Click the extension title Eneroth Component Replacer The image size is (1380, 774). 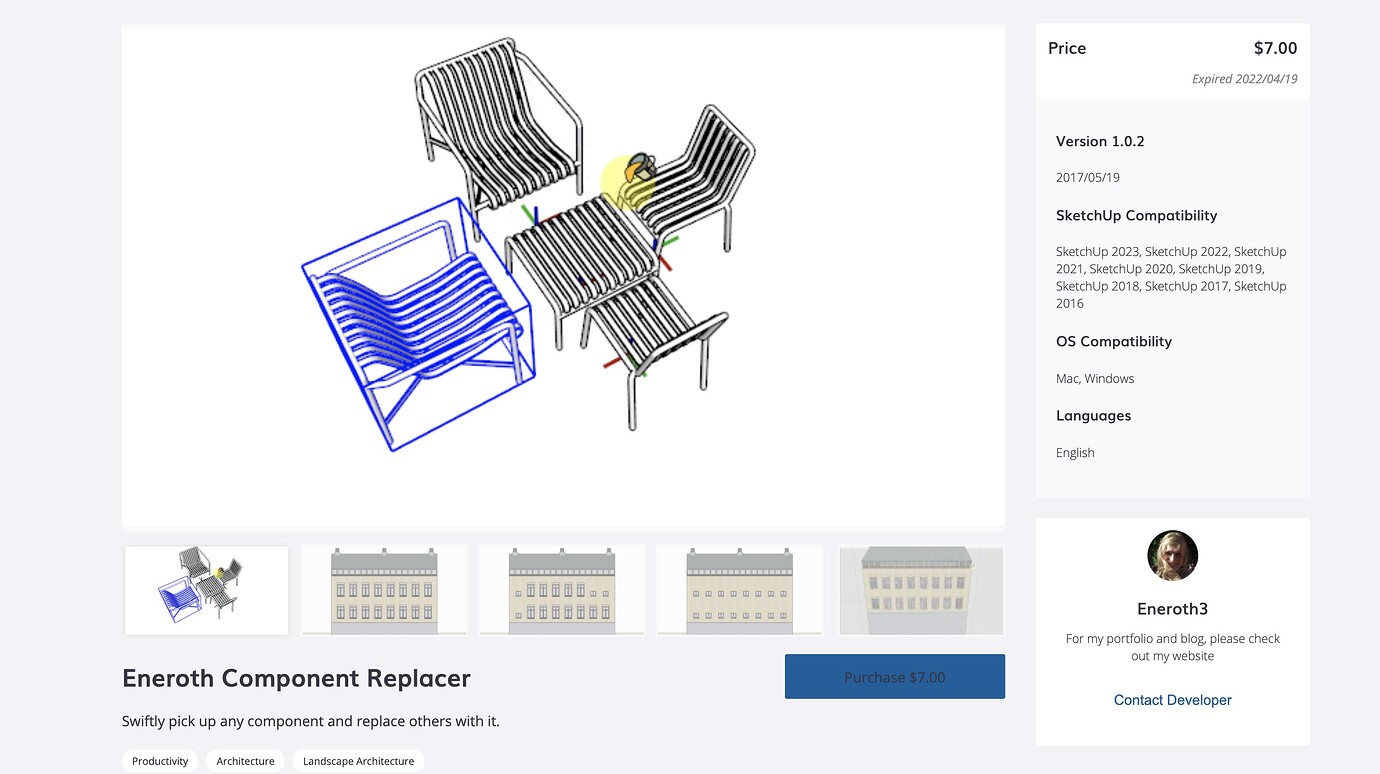296,678
